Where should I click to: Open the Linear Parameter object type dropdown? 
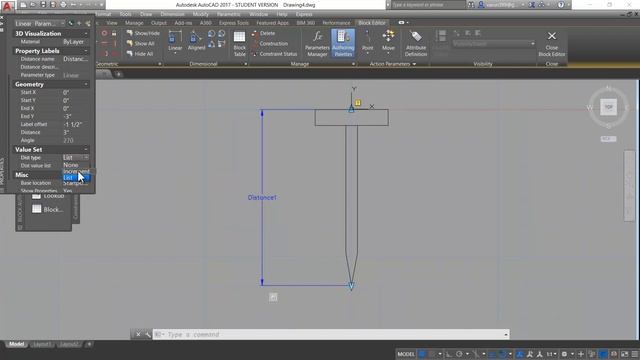coord(40,23)
